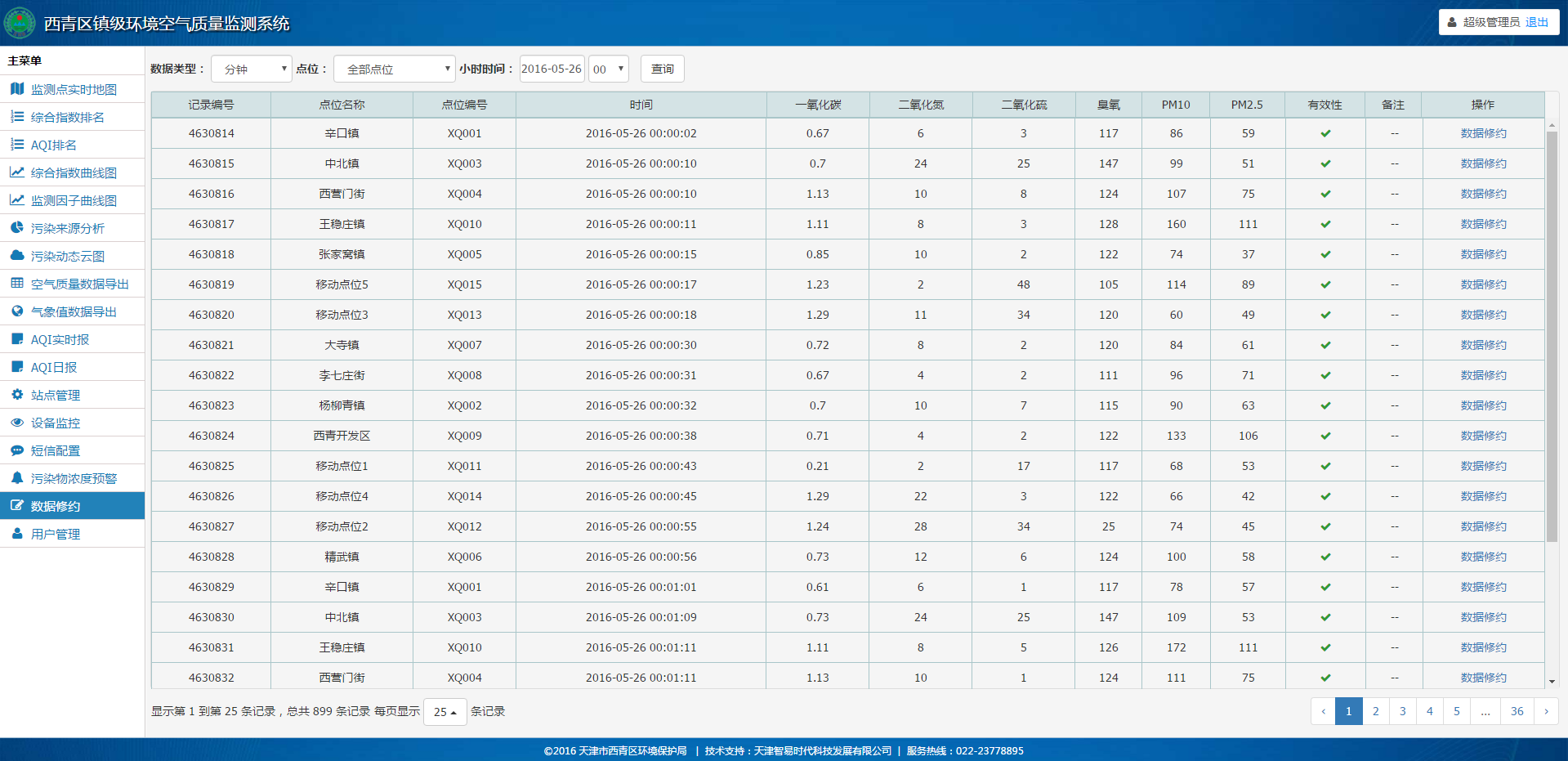Click the eye icon for 设备监控
This screenshot has width=1568, height=761.
pyautogui.click(x=17, y=423)
